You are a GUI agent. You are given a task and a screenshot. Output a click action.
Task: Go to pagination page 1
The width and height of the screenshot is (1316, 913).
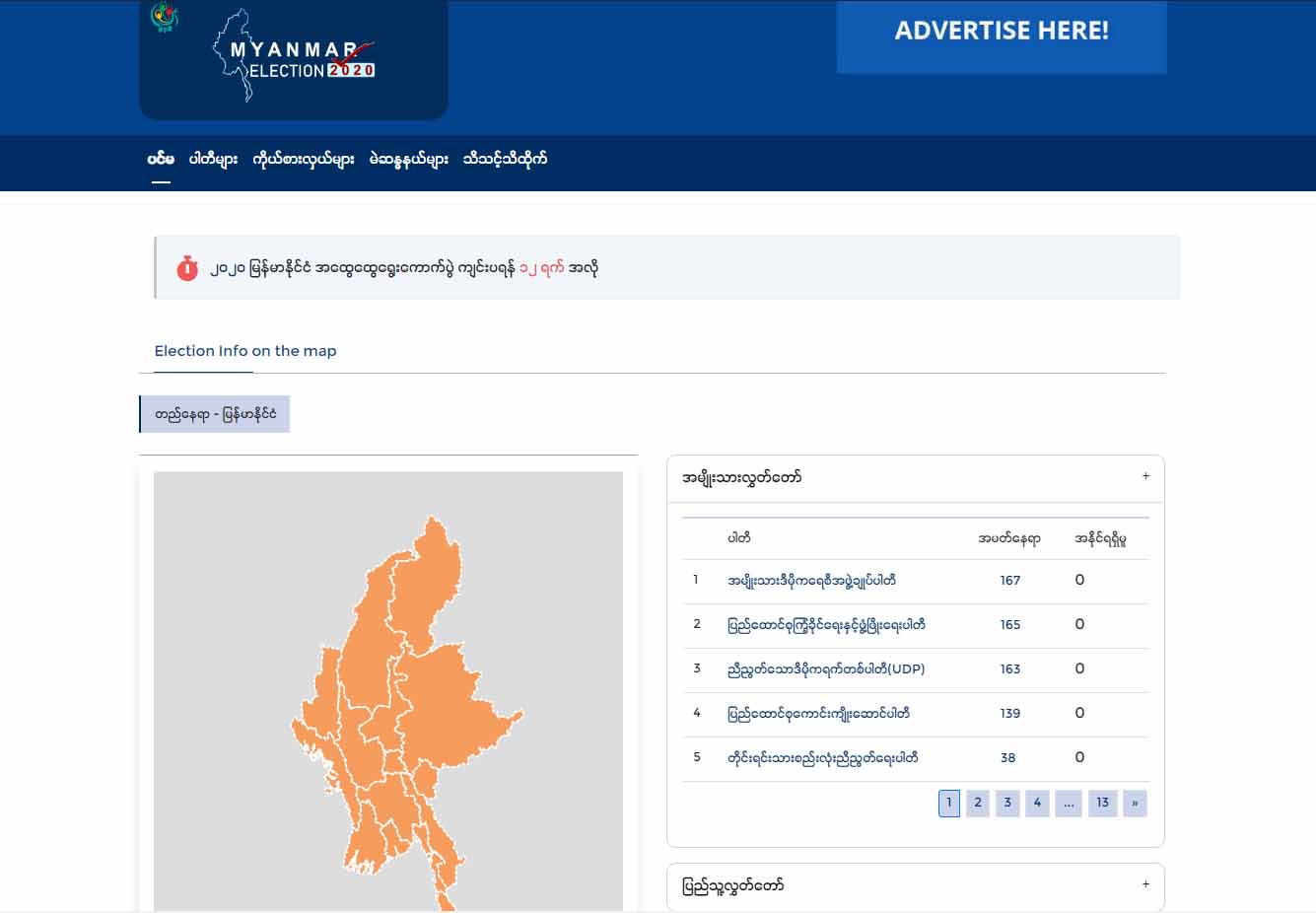(x=949, y=803)
